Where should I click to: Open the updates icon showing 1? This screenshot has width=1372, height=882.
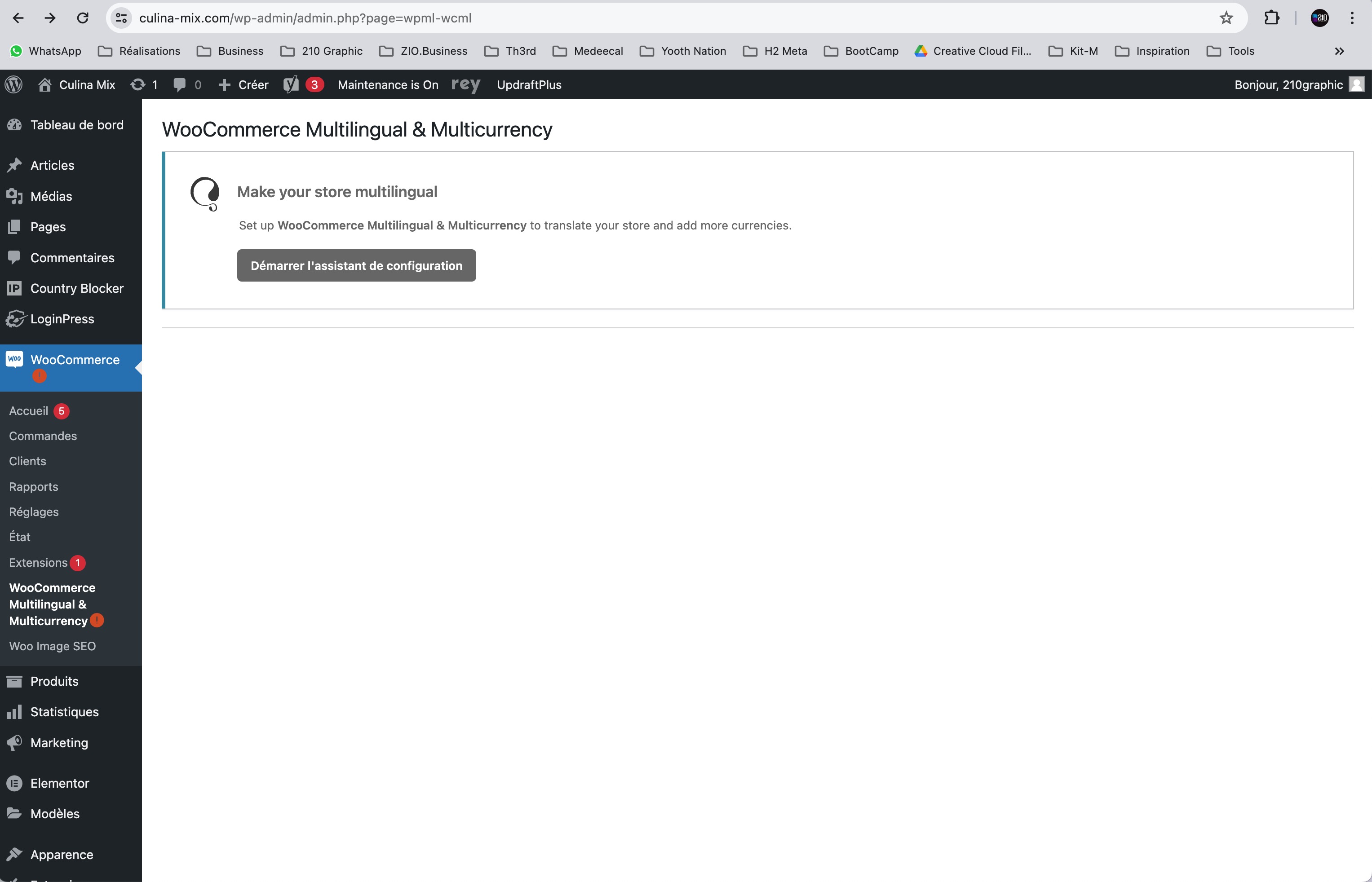coord(144,85)
